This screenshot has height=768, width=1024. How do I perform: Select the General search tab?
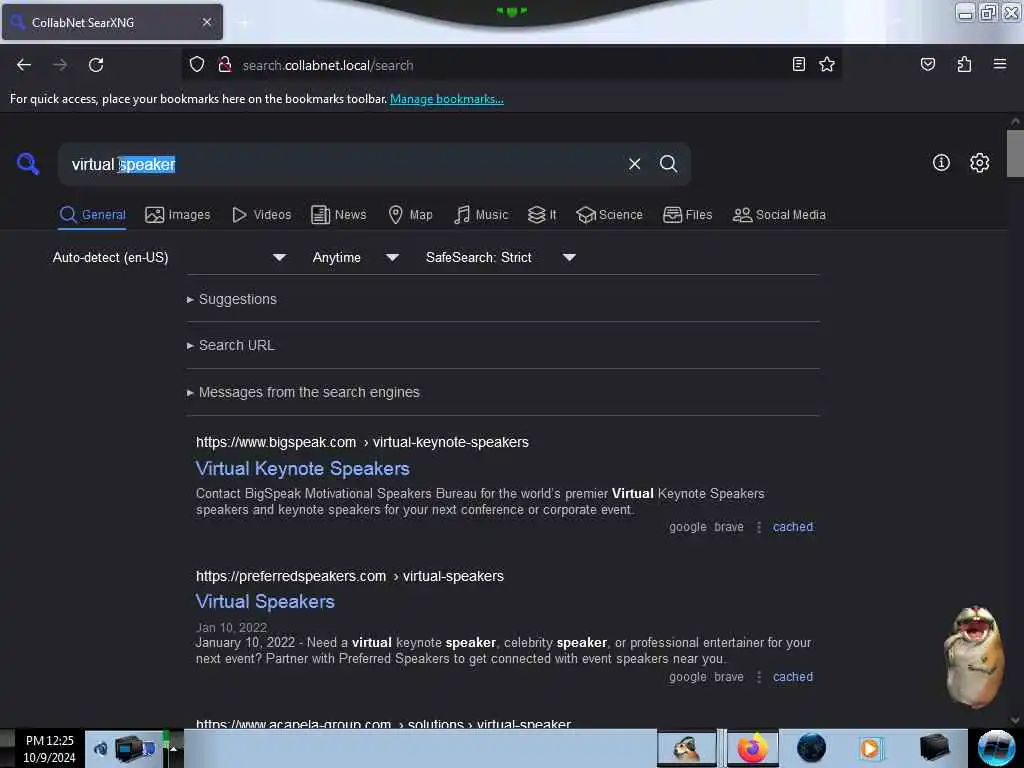click(x=92, y=215)
